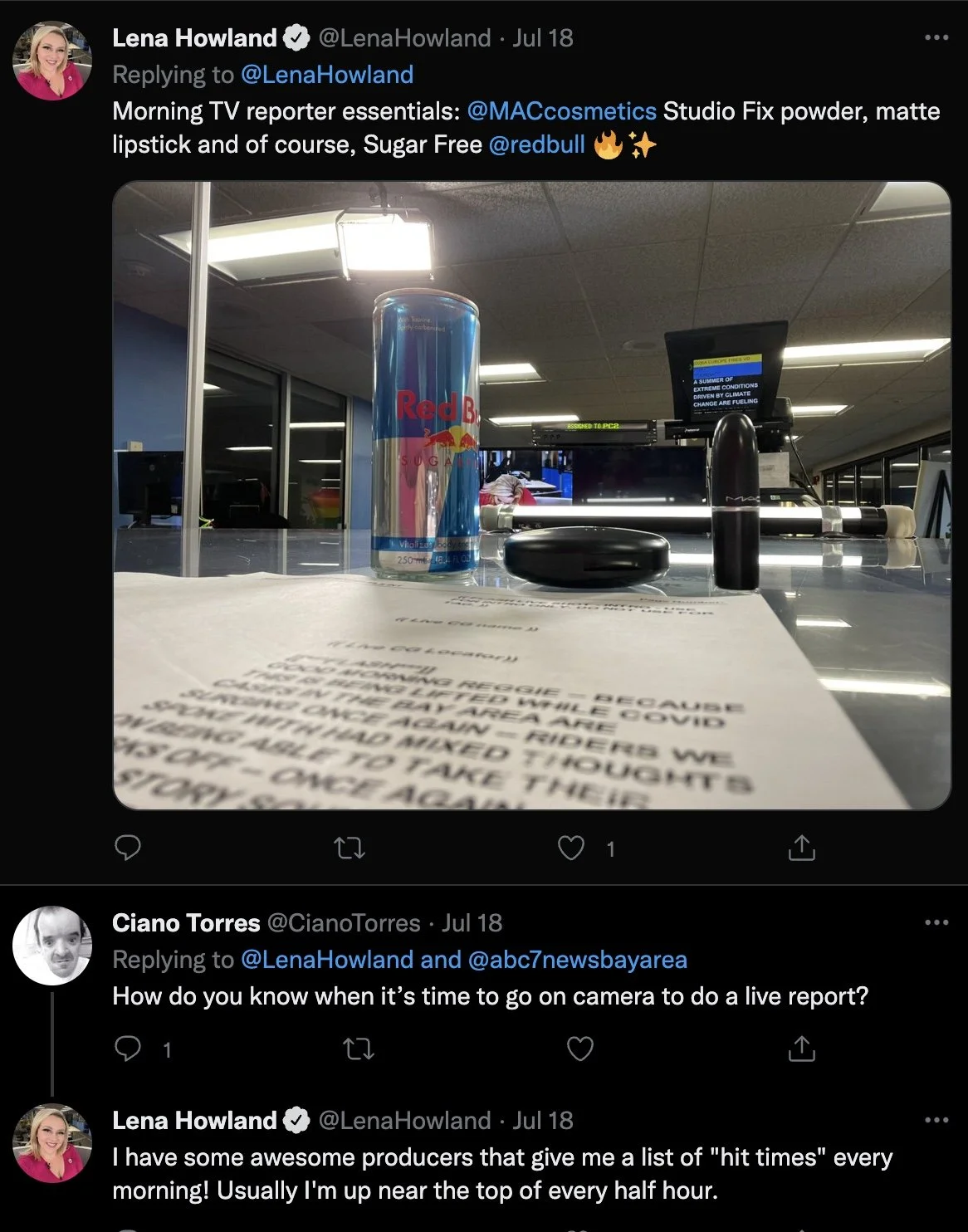The width and height of the screenshot is (968, 1232).
Task: Retweet the morning TV reporter essentials tweet
Action: coord(349,848)
